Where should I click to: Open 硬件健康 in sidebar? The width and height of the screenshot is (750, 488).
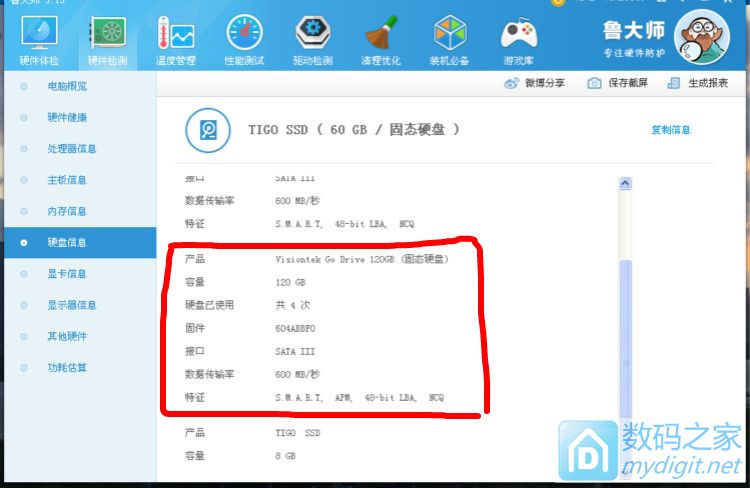67,117
